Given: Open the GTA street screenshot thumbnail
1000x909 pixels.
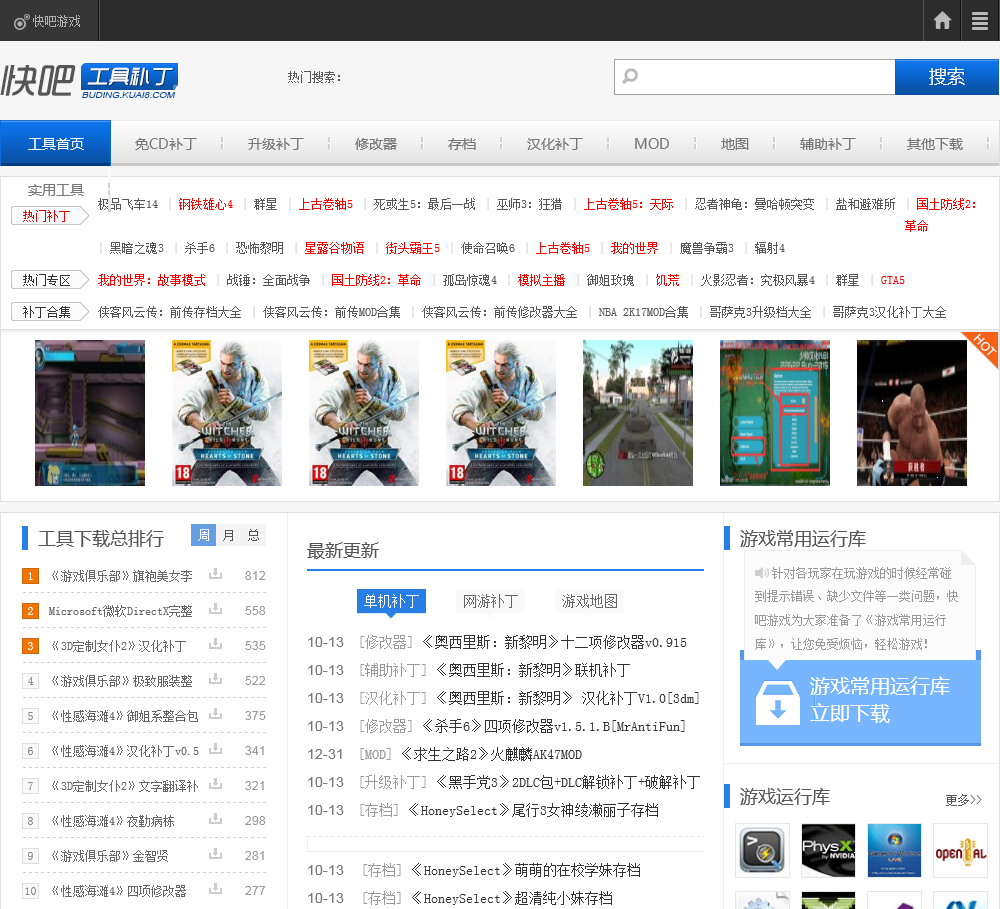Looking at the screenshot, I should [x=638, y=413].
